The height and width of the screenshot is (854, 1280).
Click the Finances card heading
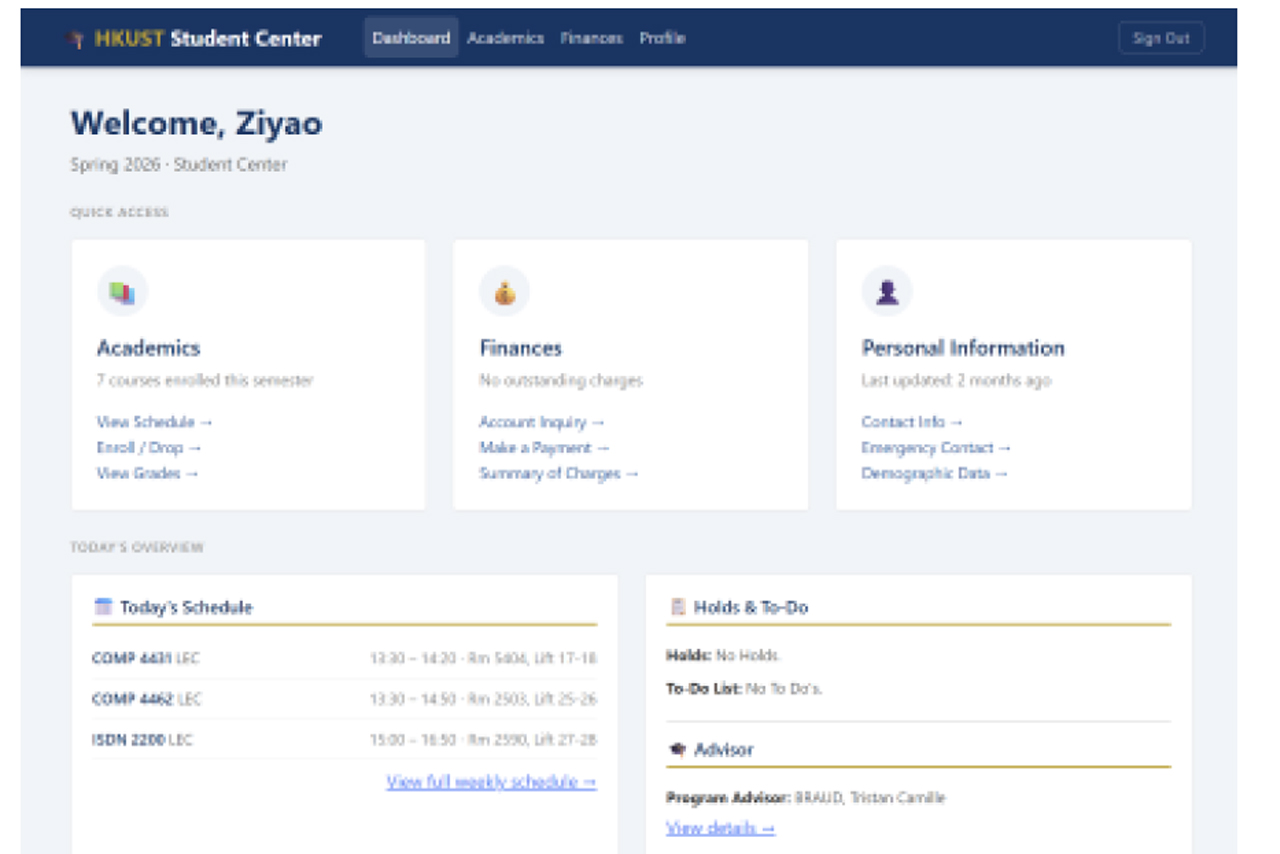(521, 348)
